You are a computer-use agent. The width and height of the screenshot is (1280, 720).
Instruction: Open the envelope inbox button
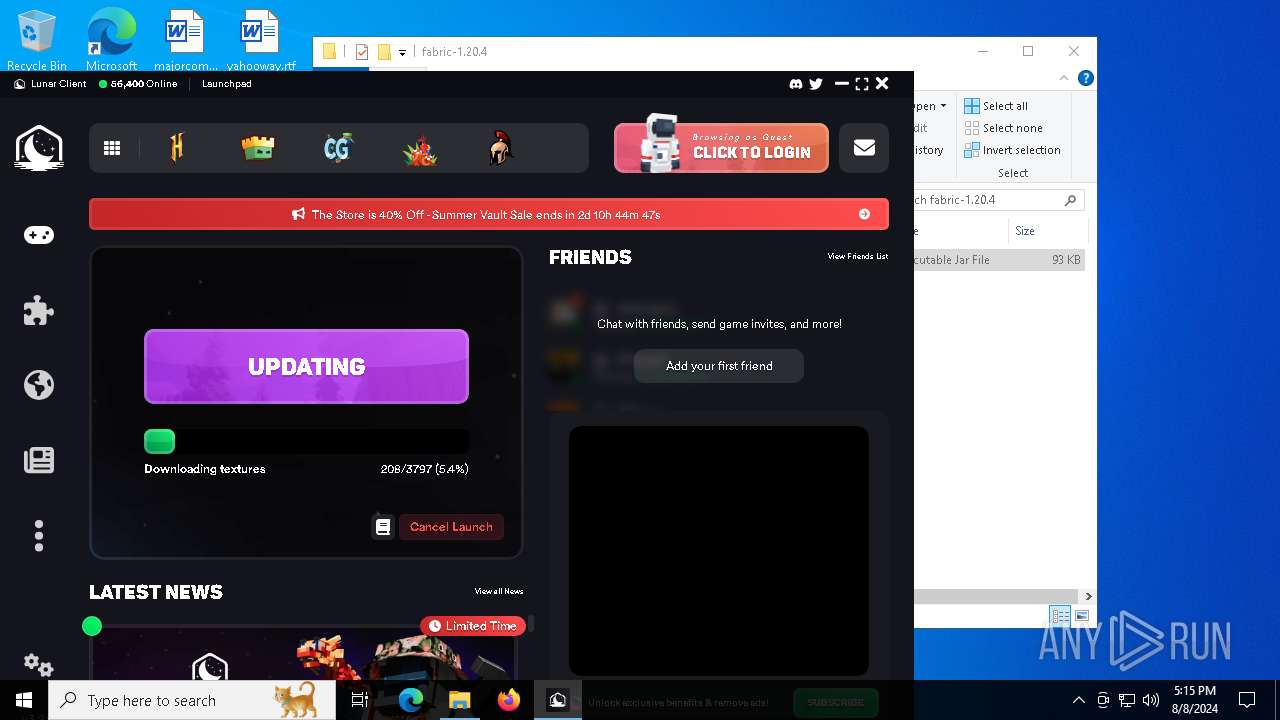(864, 148)
